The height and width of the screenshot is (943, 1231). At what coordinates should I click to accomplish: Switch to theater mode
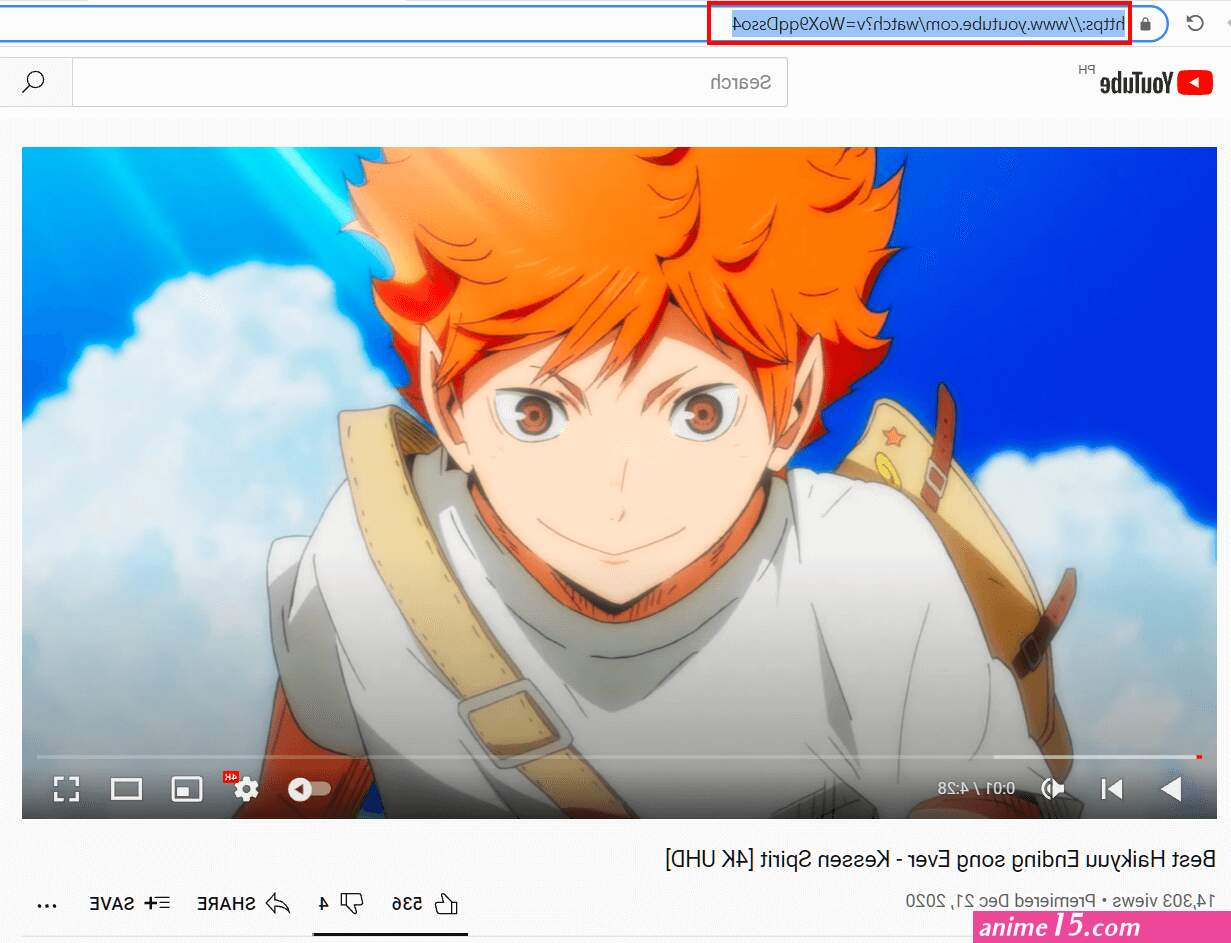click(126, 789)
